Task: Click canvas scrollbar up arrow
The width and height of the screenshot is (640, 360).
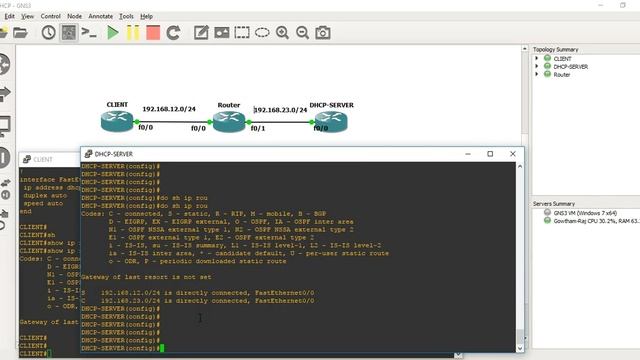Action: click(x=524, y=49)
